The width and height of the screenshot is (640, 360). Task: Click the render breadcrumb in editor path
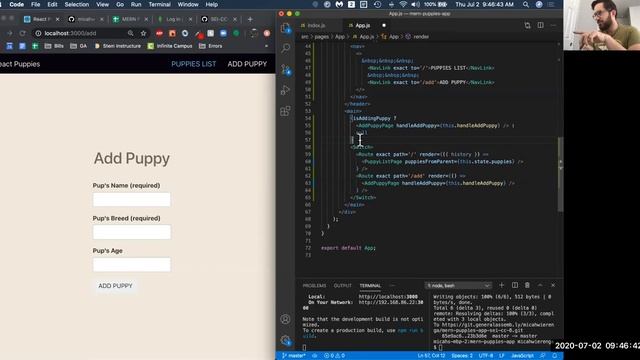(421, 37)
